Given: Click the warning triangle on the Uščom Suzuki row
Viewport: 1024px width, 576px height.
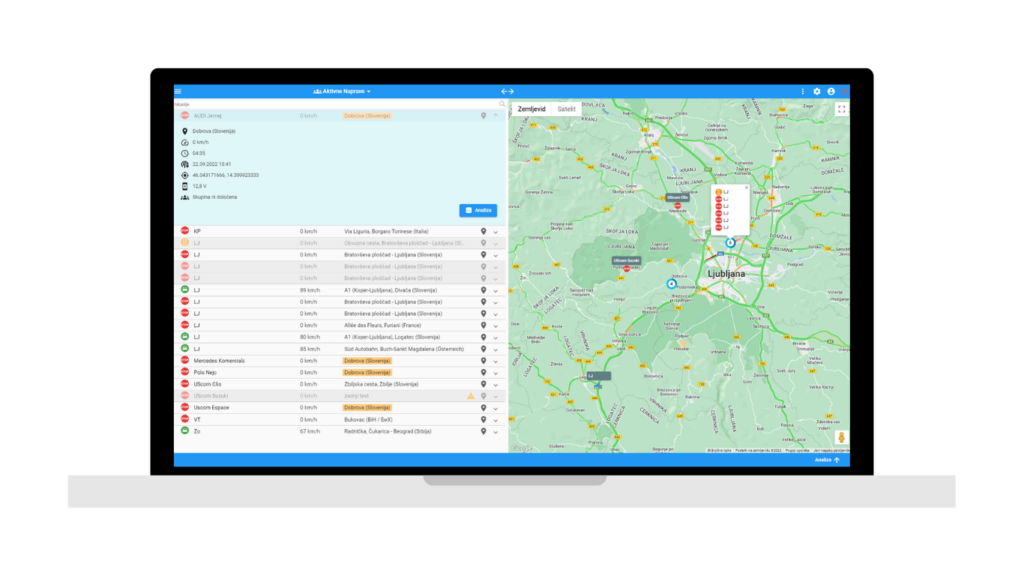Looking at the screenshot, I should pos(470,396).
